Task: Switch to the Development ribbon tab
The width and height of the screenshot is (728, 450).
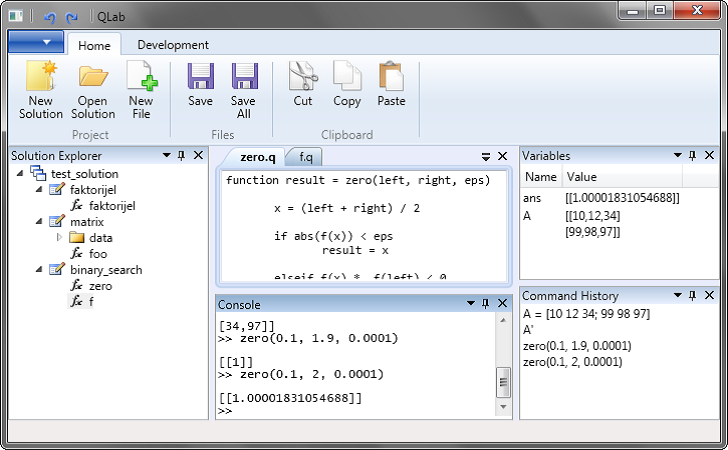Action: pyautogui.click(x=173, y=45)
